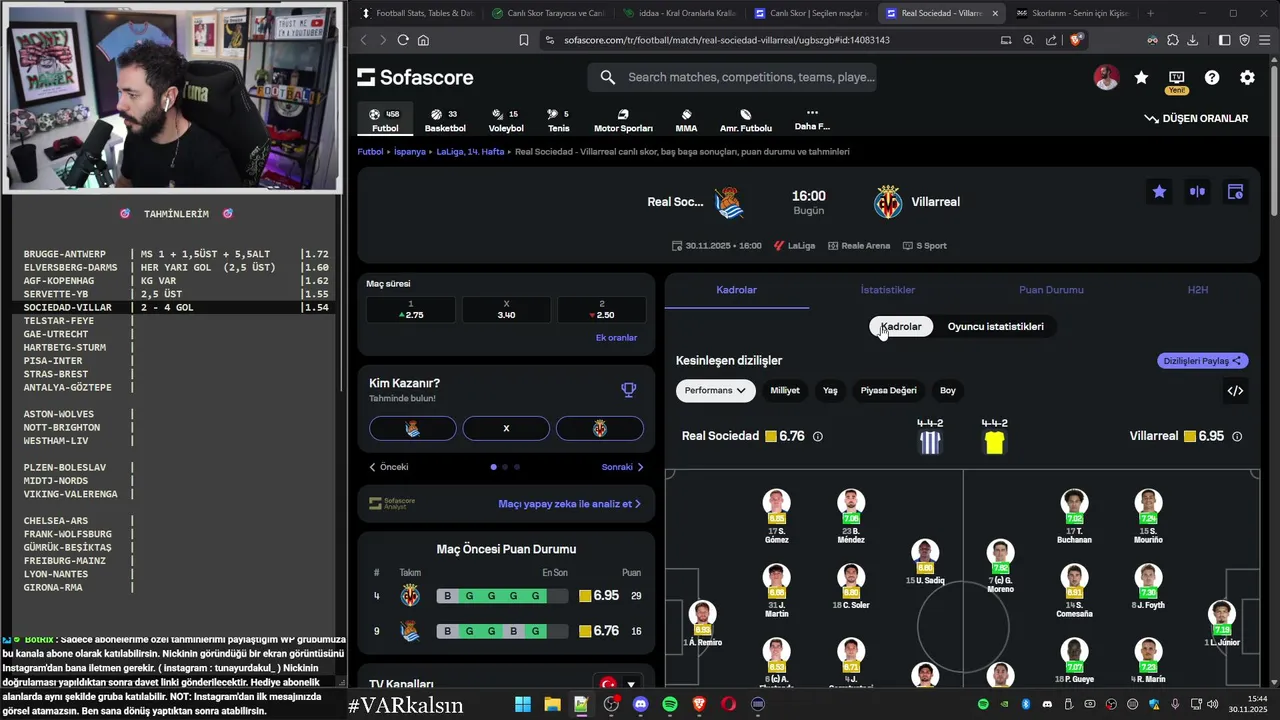Screen dimensions: 1280x720
Task: Switch to Oyuncu istatistikleri toggle
Action: click(x=995, y=327)
